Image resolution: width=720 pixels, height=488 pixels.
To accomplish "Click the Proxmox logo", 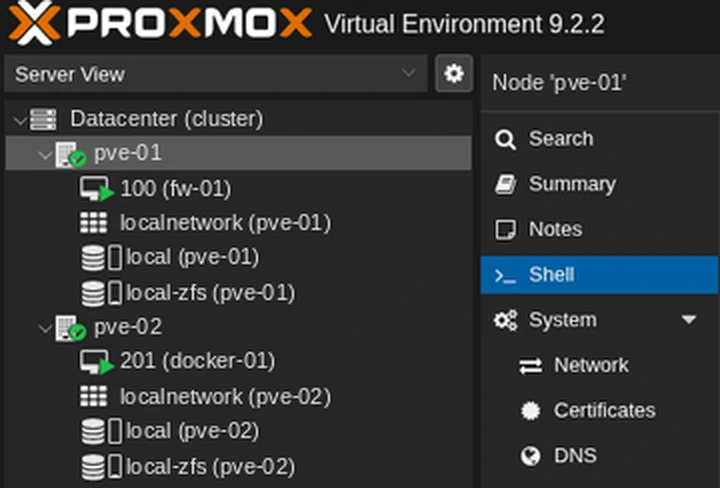I will pyautogui.click(x=159, y=23).
